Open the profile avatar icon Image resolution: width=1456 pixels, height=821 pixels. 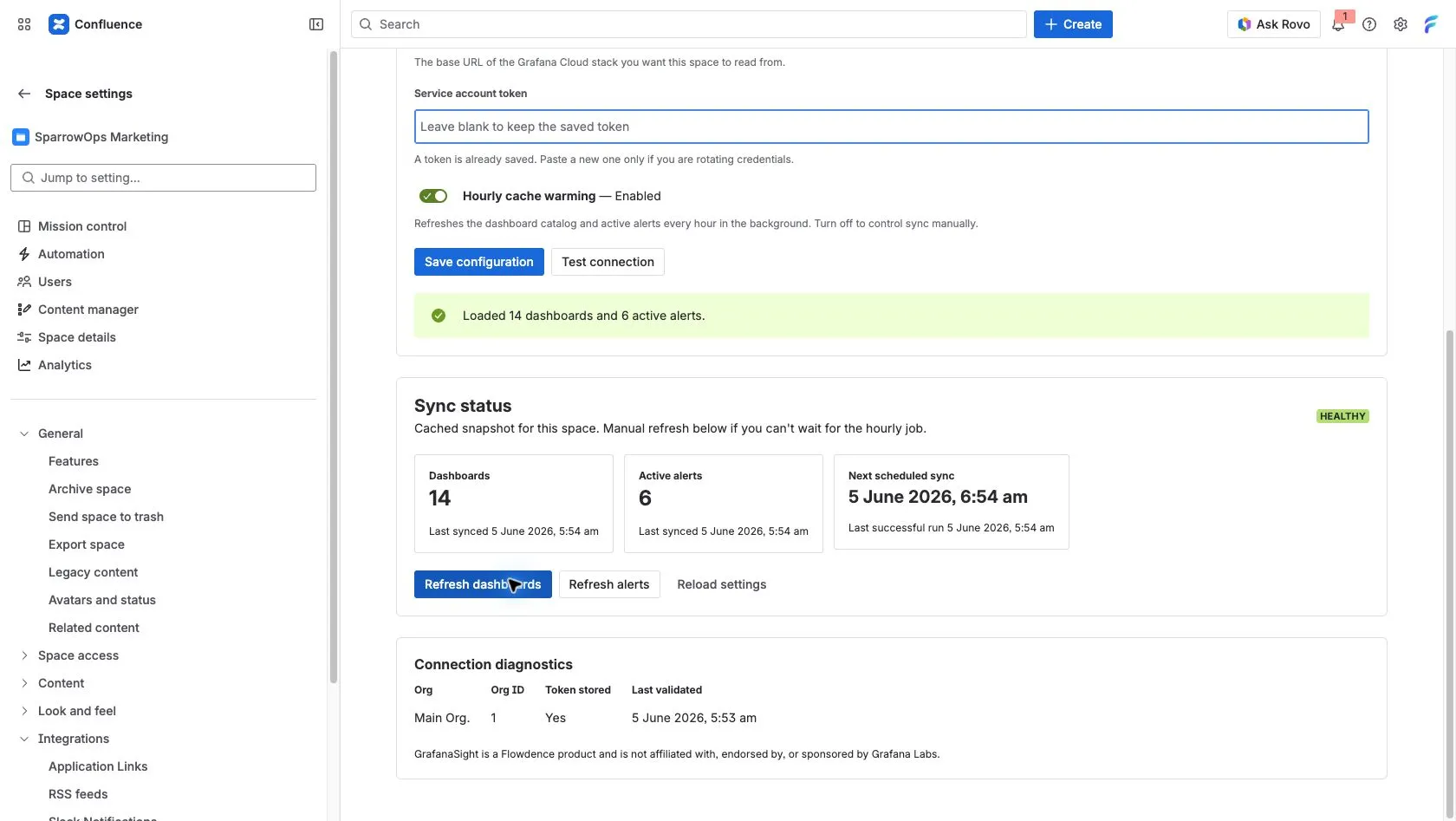[x=1431, y=24]
